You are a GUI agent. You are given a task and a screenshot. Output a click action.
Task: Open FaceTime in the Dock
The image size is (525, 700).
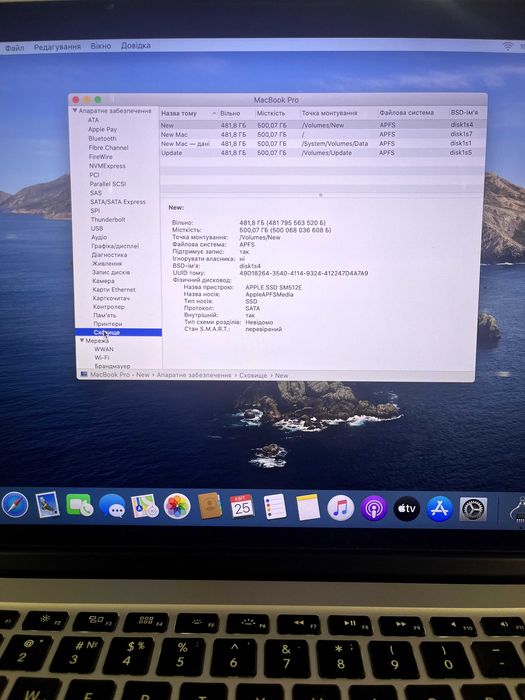pyautogui.click(x=79, y=505)
